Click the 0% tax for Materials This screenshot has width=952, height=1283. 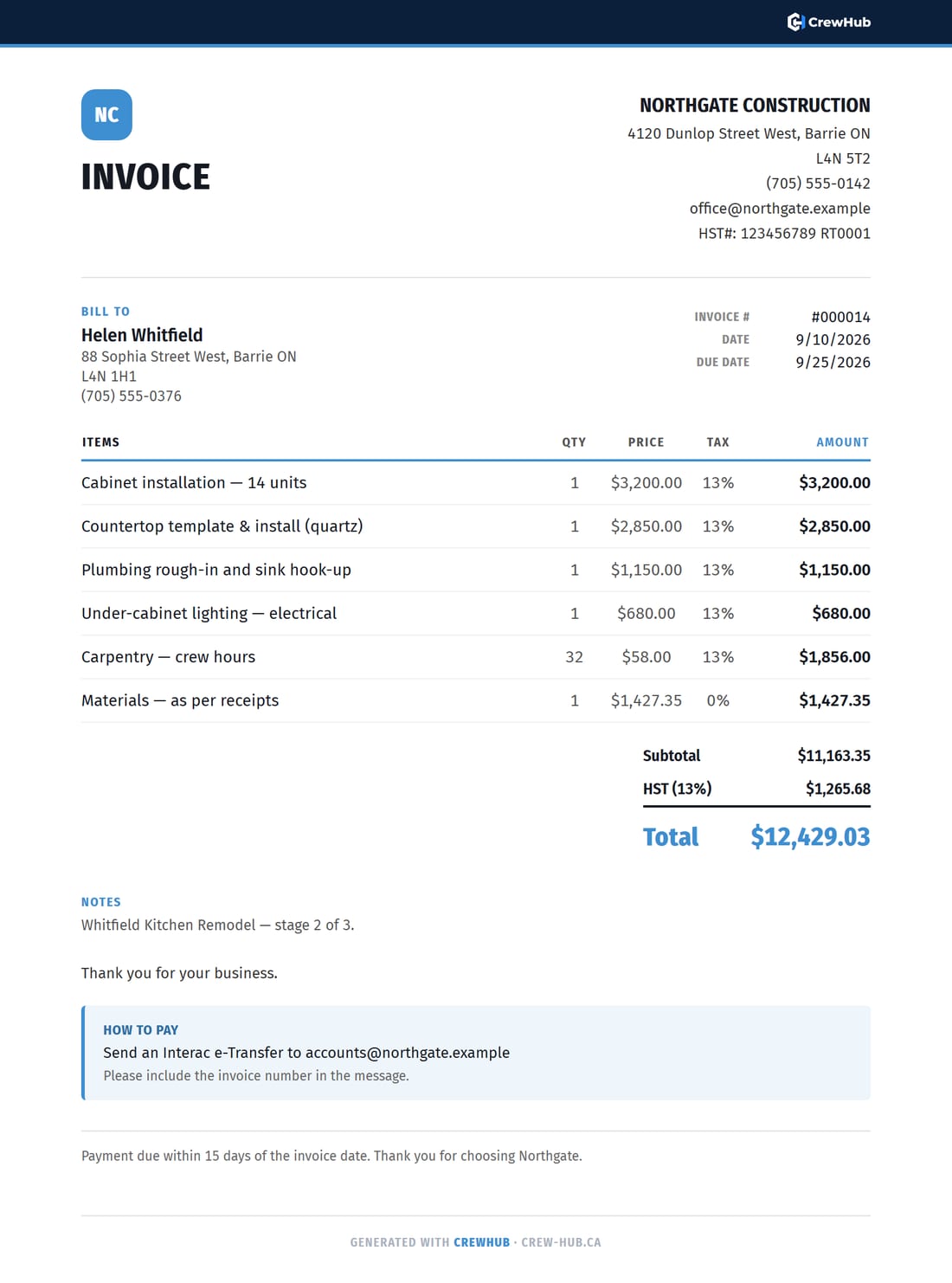[x=717, y=700]
